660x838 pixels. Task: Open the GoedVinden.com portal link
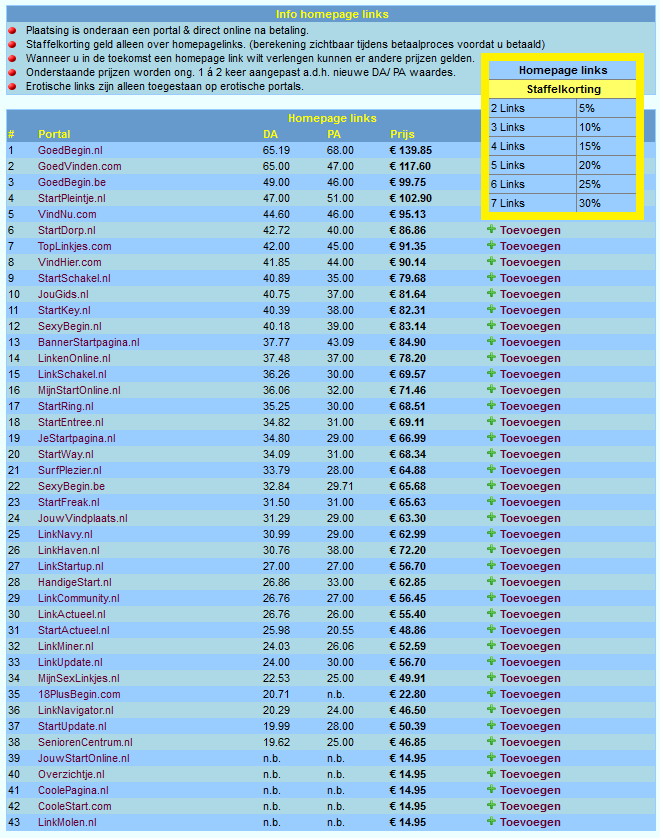click(x=80, y=166)
